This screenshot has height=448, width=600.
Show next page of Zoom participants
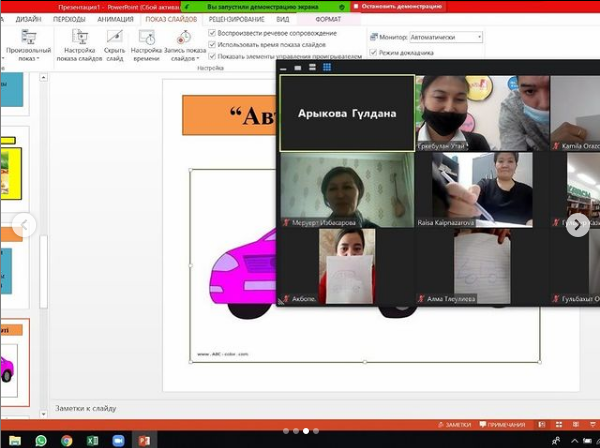pyautogui.click(x=578, y=225)
